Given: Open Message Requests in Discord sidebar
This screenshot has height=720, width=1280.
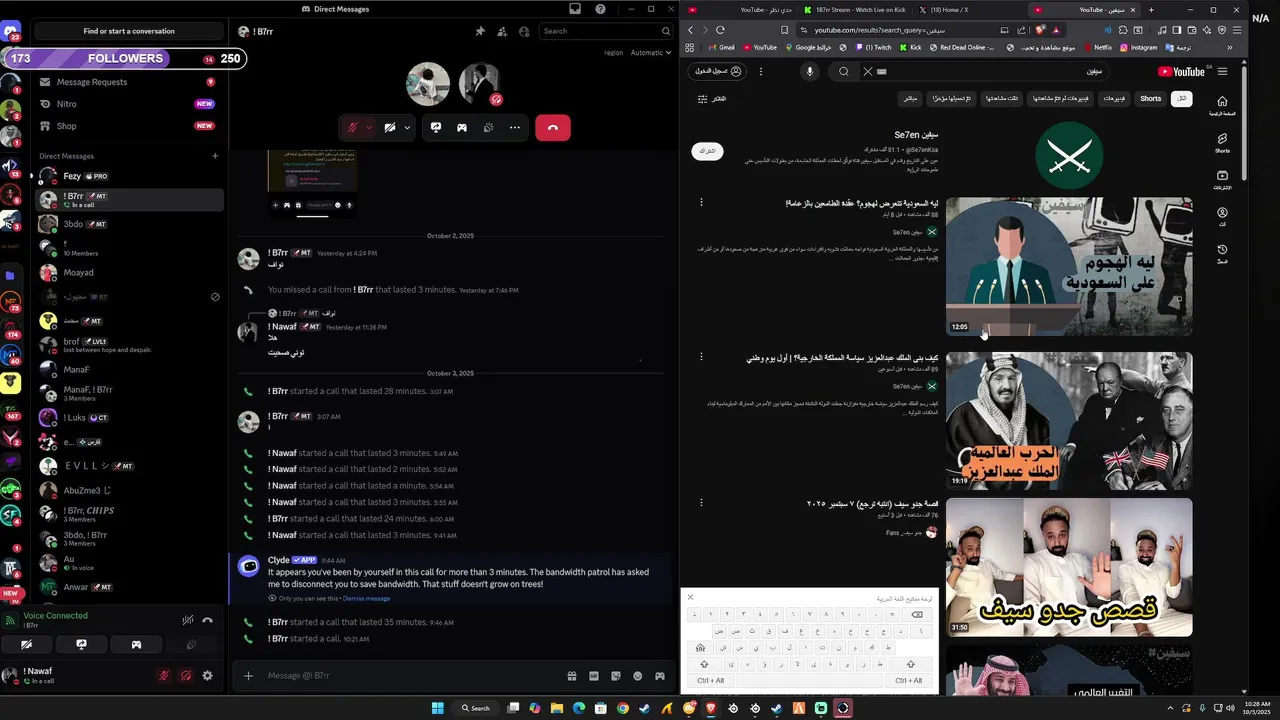Looking at the screenshot, I should pos(128,82).
